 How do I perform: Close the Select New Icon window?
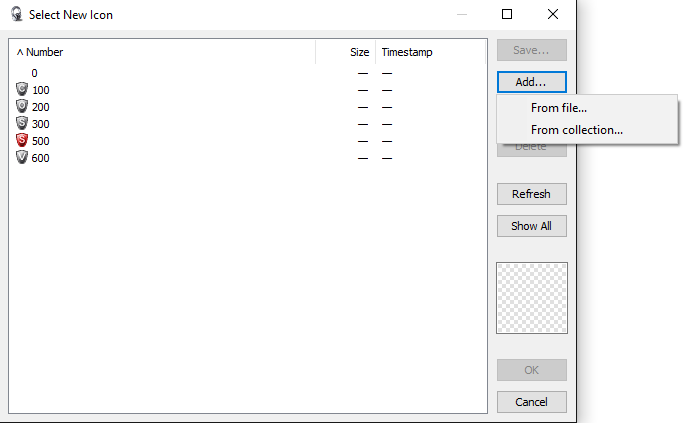pyautogui.click(x=553, y=14)
